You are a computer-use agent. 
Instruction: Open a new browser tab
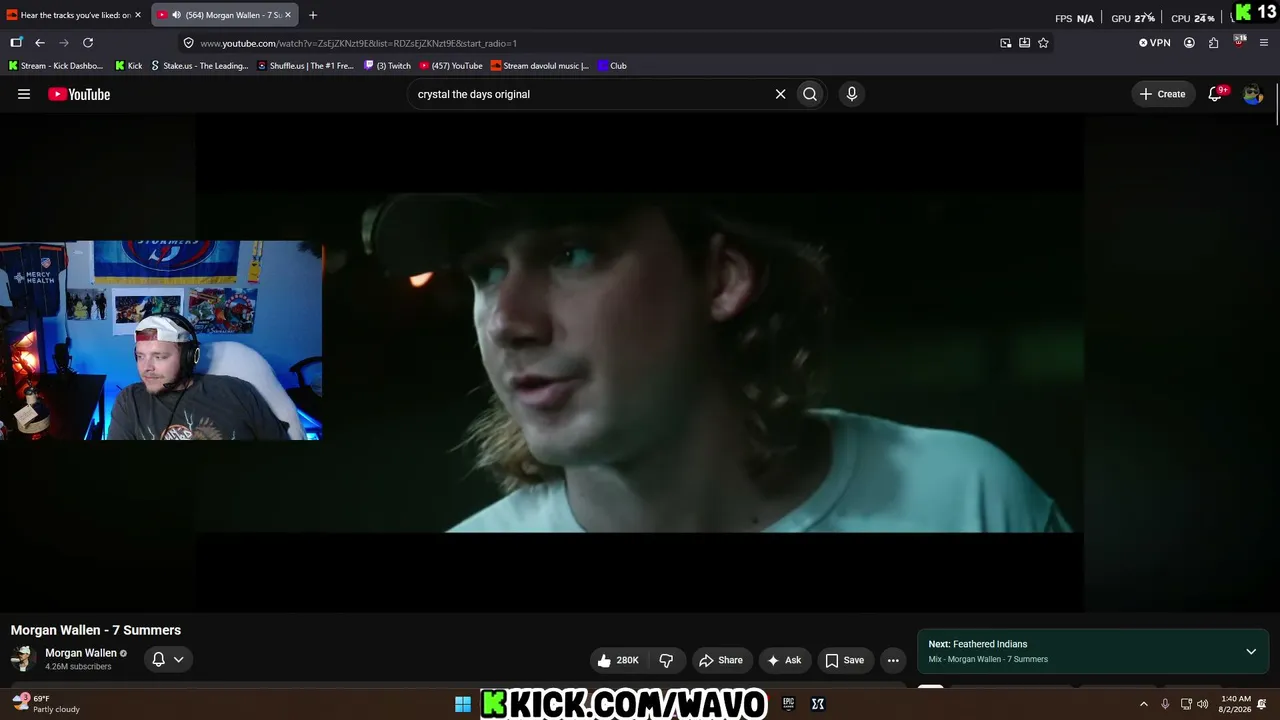click(x=313, y=15)
